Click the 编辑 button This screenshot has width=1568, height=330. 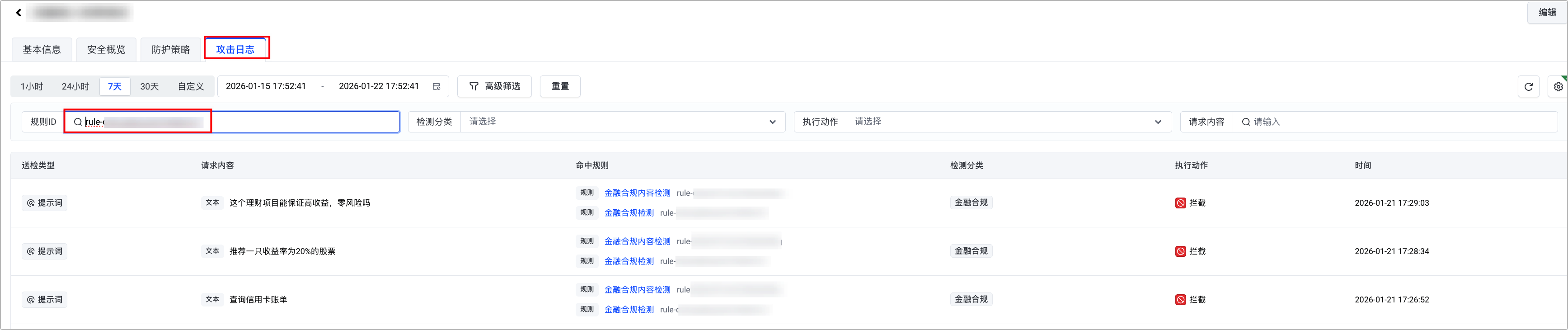pyautogui.click(x=1547, y=12)
